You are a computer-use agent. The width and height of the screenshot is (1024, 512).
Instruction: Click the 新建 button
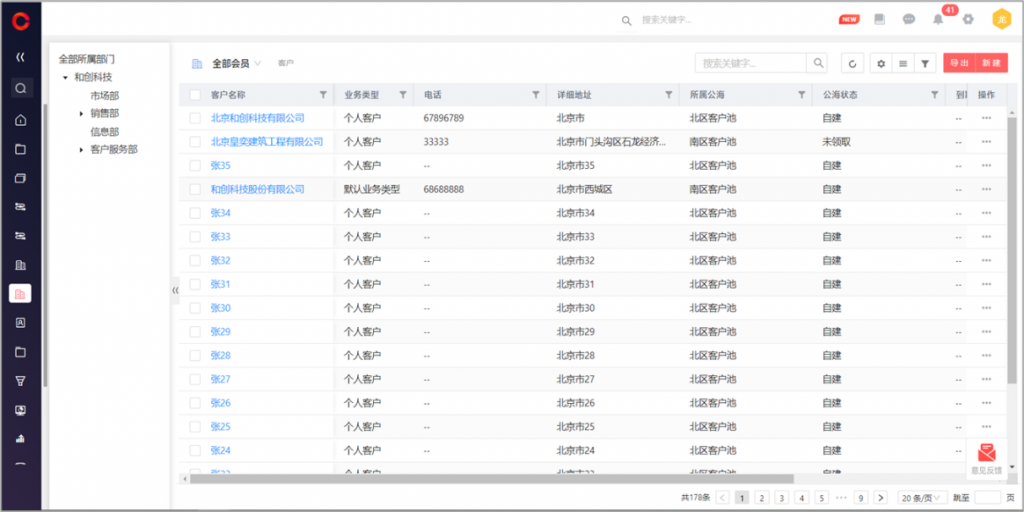pos(991,63)
